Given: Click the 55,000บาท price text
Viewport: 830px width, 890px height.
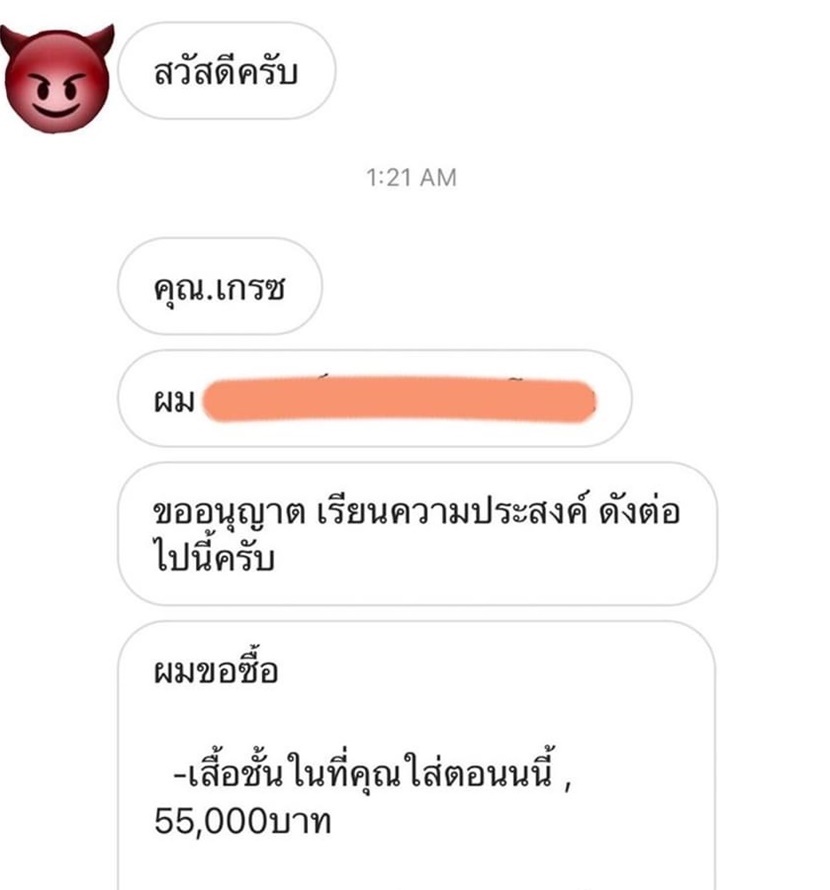Looking at the screenshot, I should coord(242,821).
